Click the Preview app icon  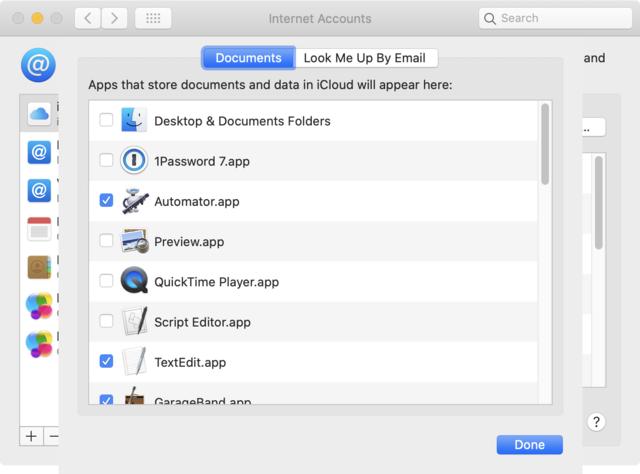tap(135, 241)
